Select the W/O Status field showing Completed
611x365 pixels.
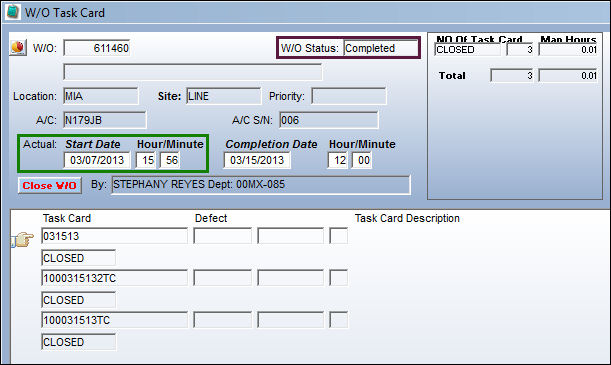(381, 48)
